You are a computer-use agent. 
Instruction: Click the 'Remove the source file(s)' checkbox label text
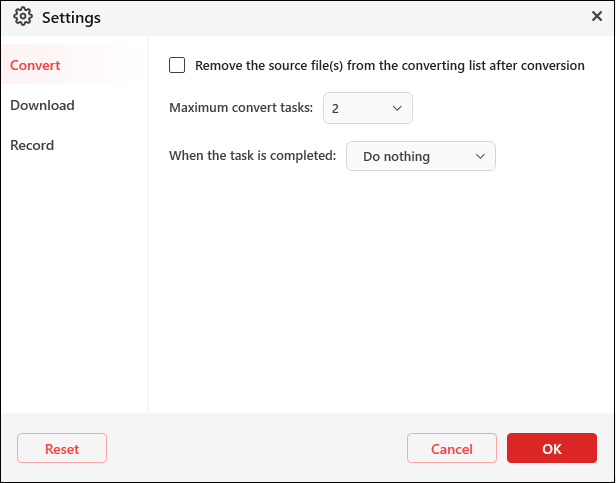[x=390, y=66]
